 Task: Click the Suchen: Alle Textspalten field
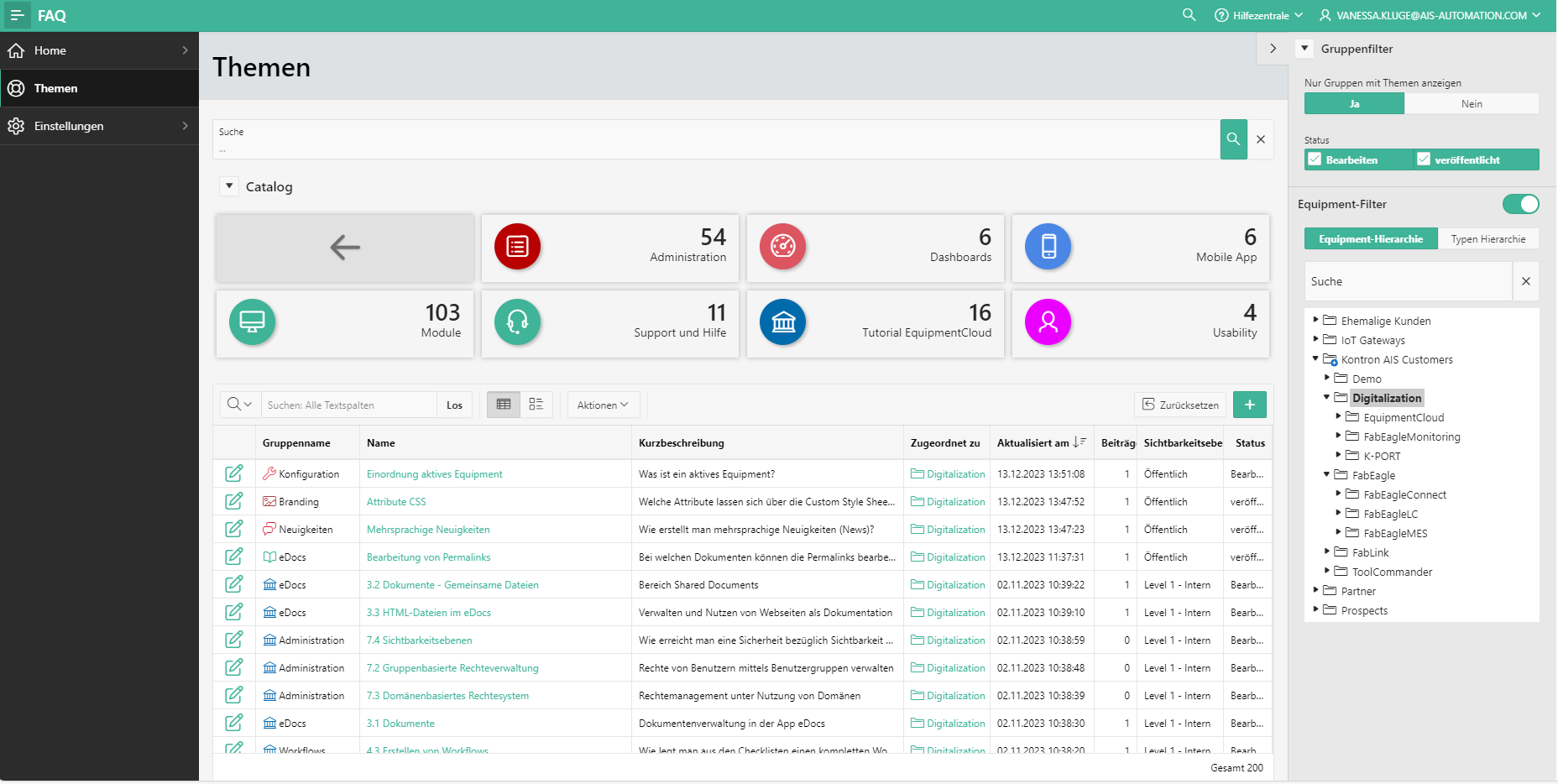[x=348, y=405]
